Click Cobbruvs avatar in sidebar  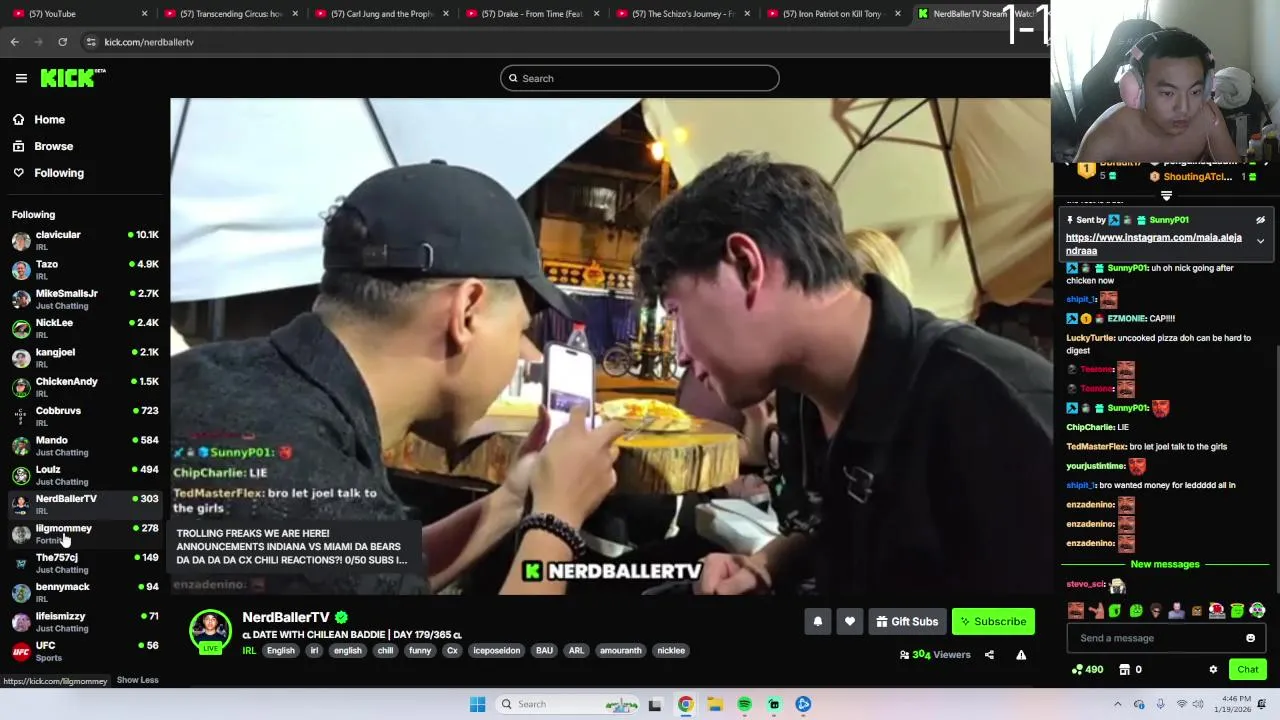tap(21, 416)
